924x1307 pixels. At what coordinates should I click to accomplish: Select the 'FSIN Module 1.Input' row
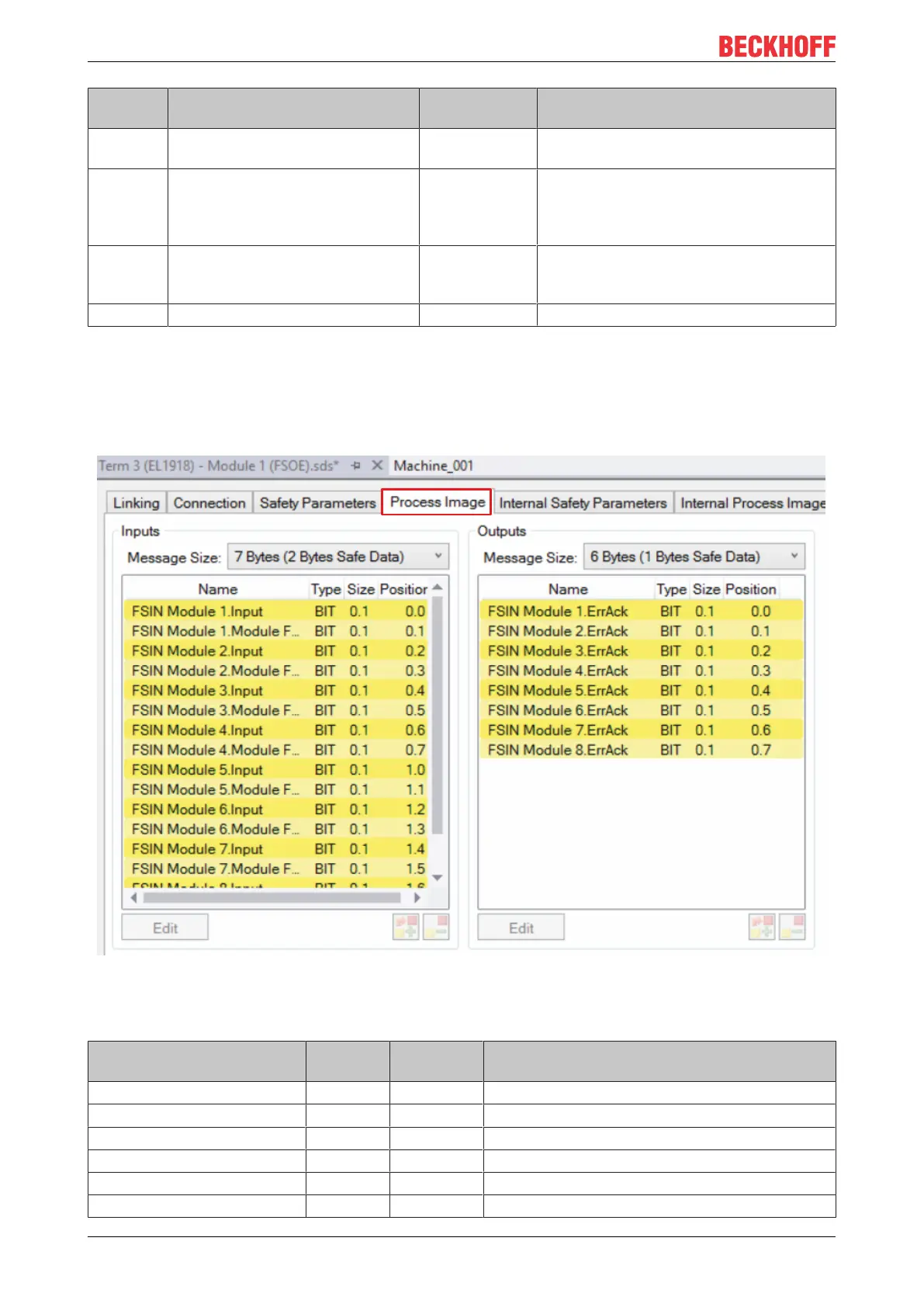point(277,612)
